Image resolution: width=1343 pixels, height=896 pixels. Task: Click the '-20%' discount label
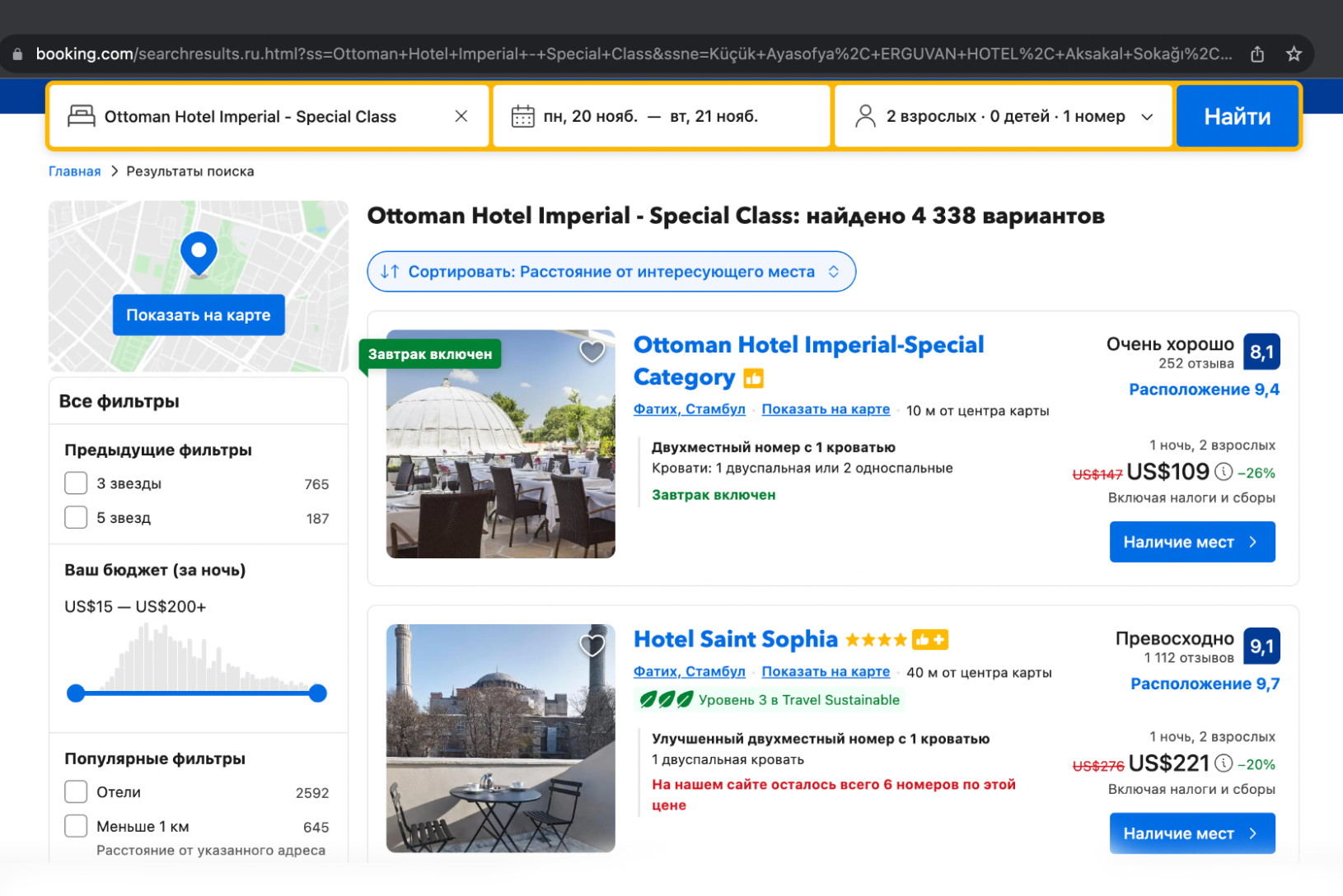1256,764
